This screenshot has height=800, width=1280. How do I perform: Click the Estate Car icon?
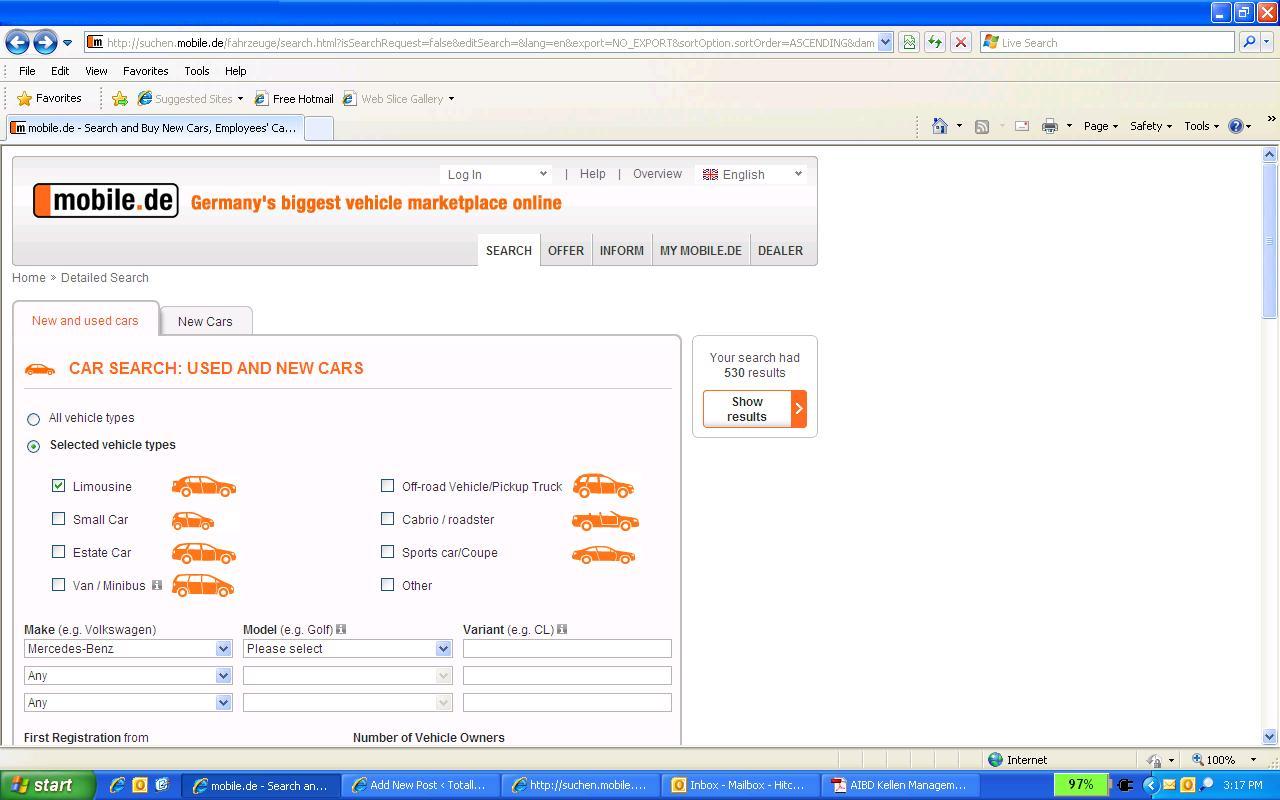coord(204,553)
